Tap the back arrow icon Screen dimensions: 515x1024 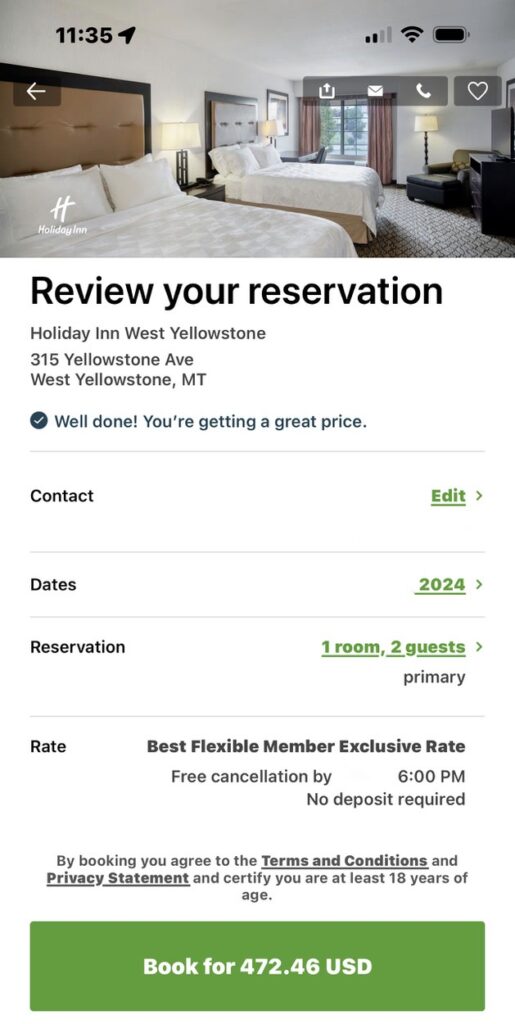point(37,91)
